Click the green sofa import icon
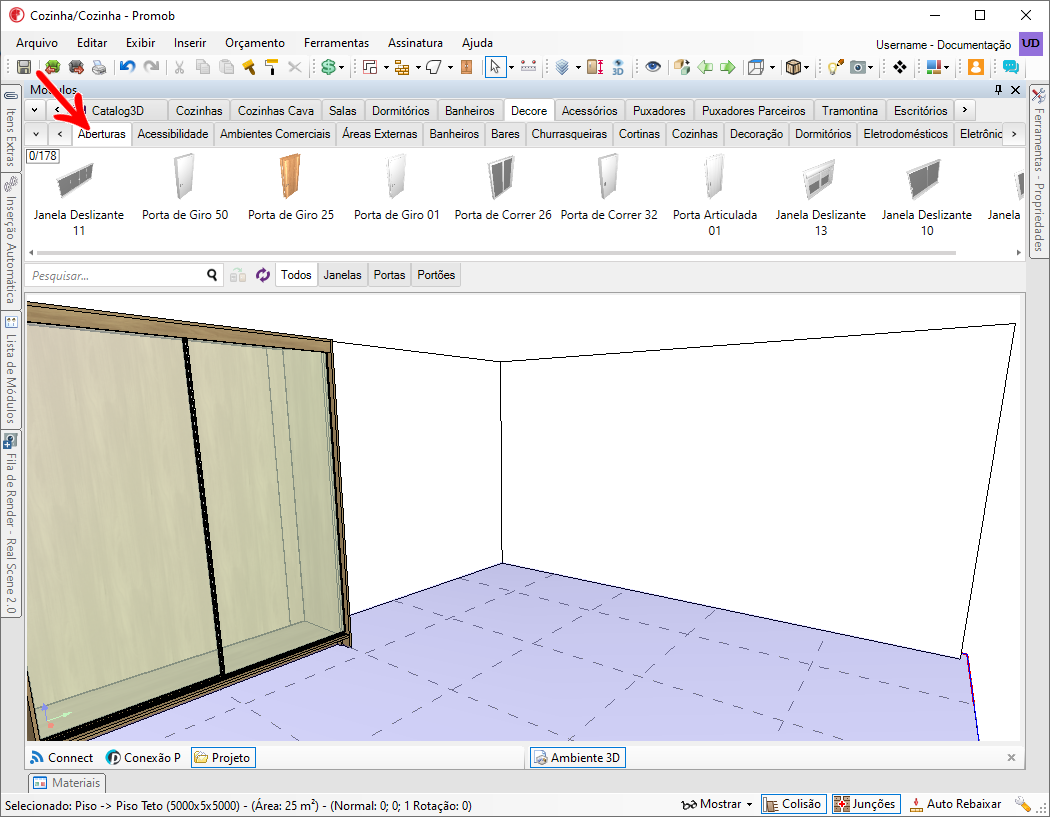The image size is (1054, 831). (53, 67)
